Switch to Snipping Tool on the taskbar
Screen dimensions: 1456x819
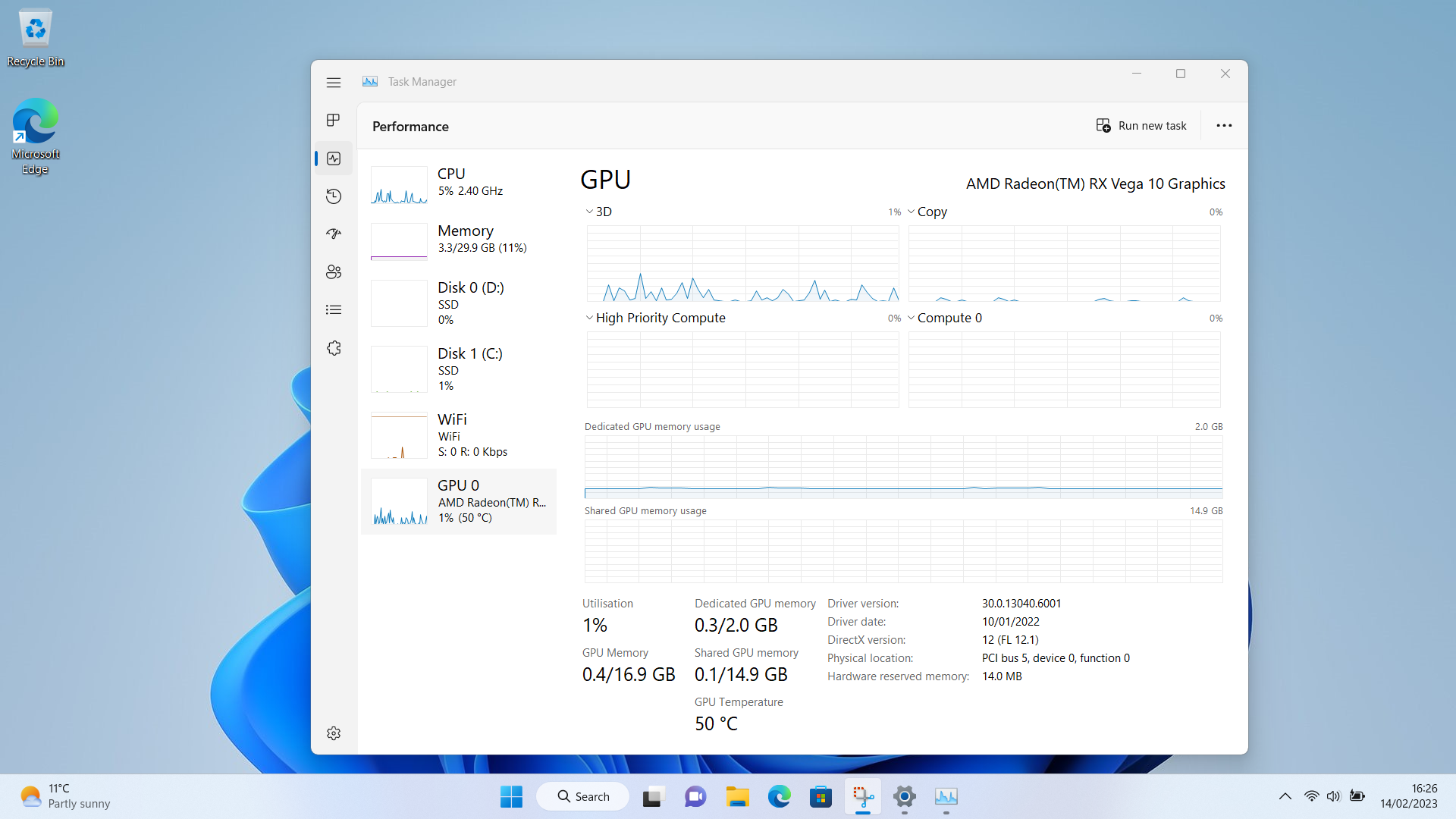(863, 796)
